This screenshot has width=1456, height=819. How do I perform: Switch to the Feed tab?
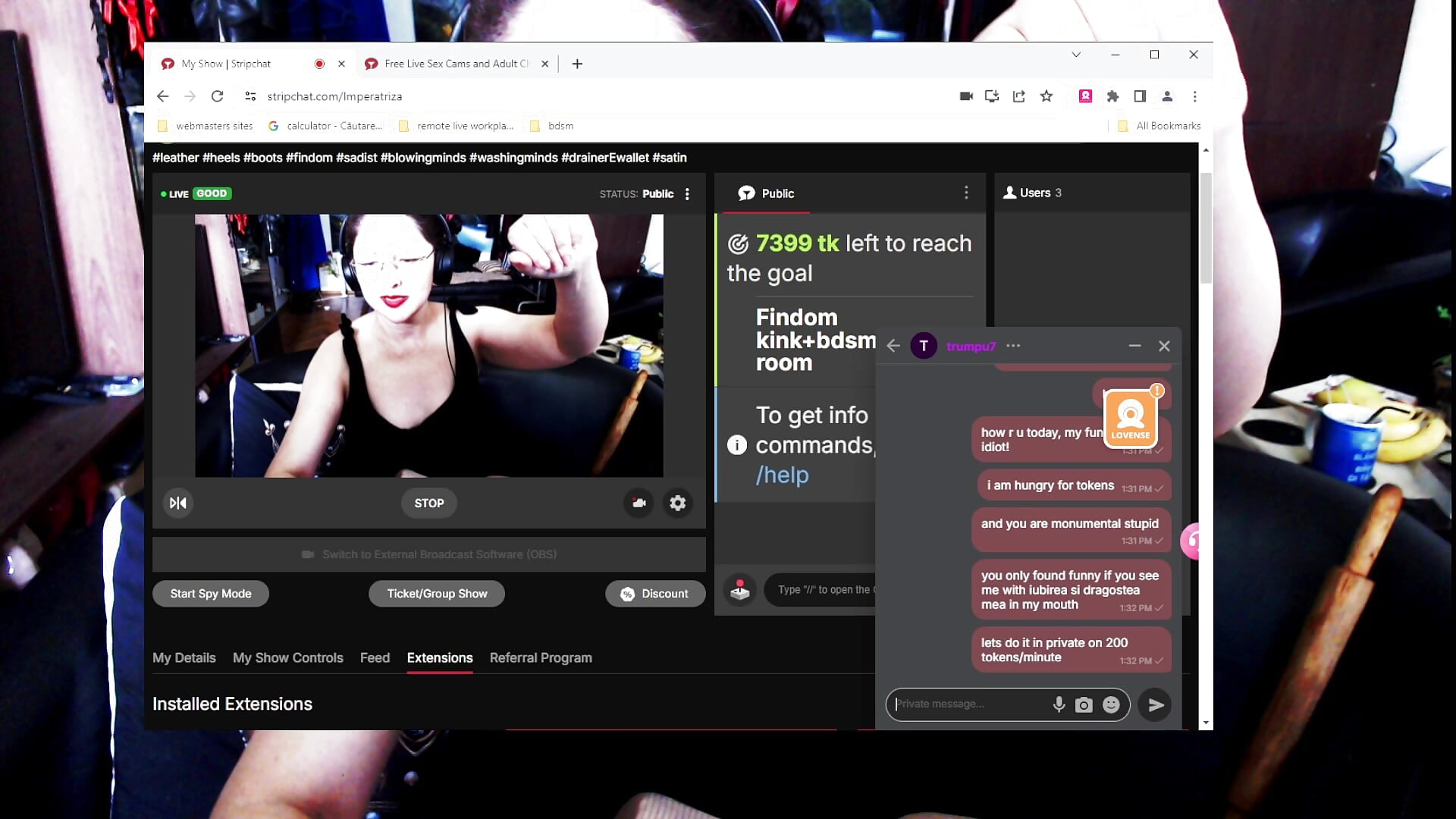click(x=375, y=657)
